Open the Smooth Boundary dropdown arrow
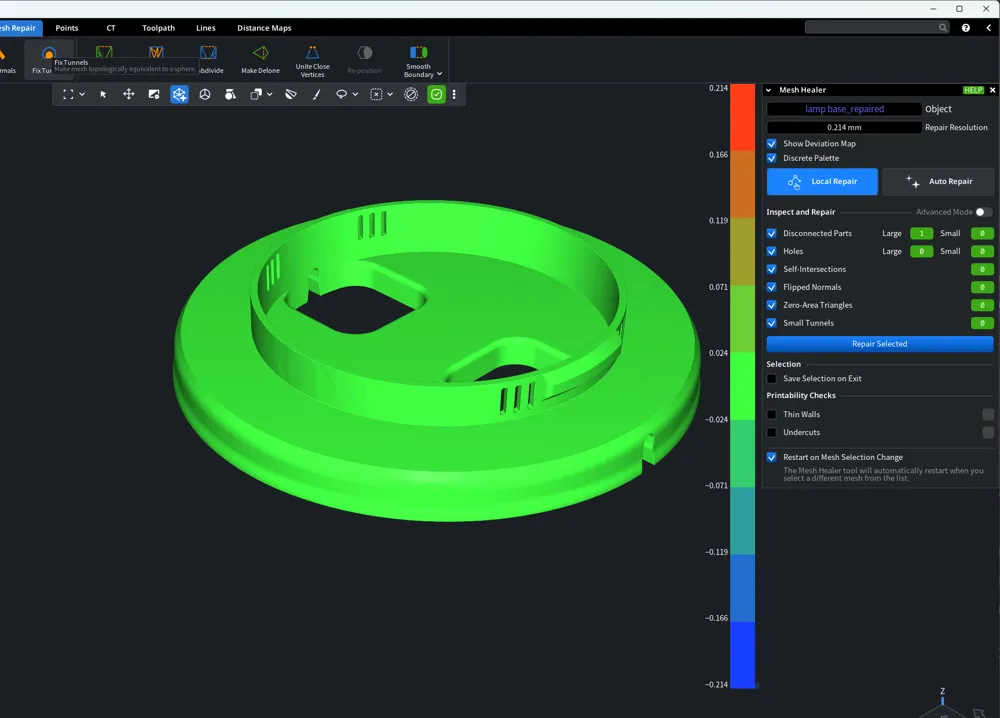The width and height of the screenshot is (1000, 718). 439,74
